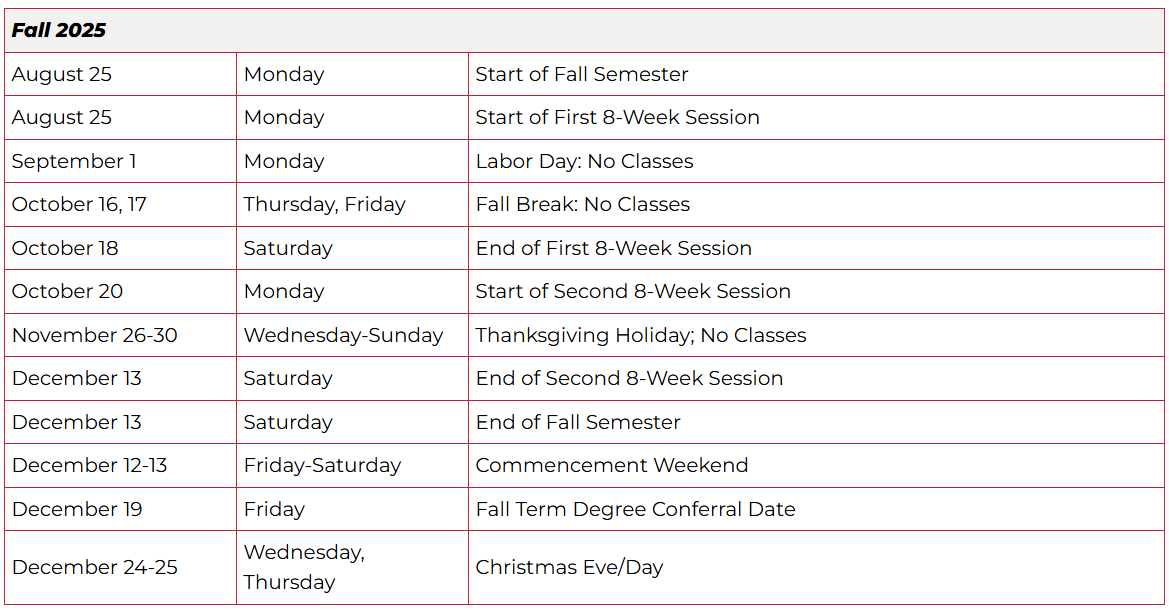Select Labor Day: No Classes entry
Screen dimensions: 1169x615
click(x=584, y=161)
